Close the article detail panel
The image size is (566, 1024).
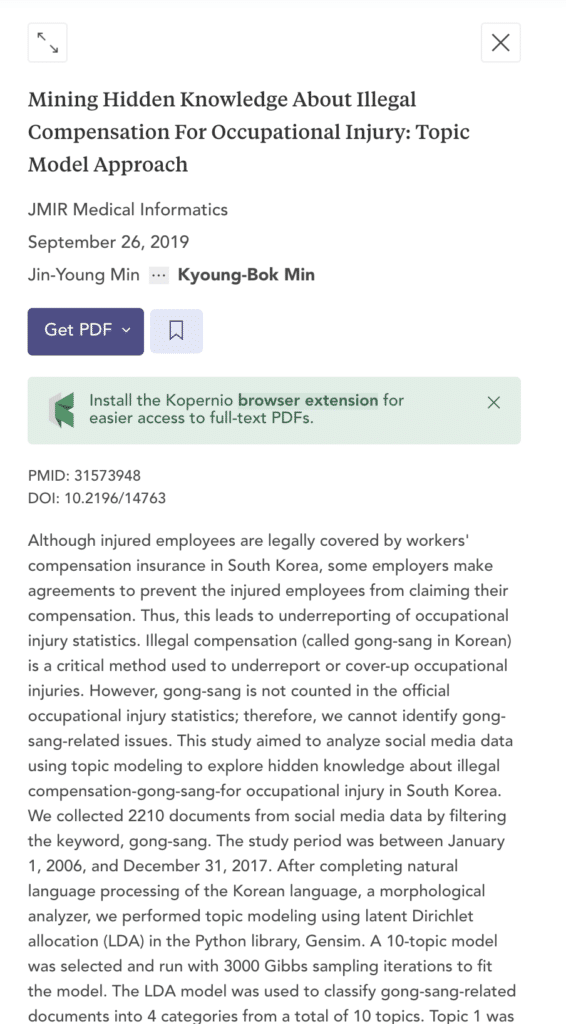pos(501,43)
